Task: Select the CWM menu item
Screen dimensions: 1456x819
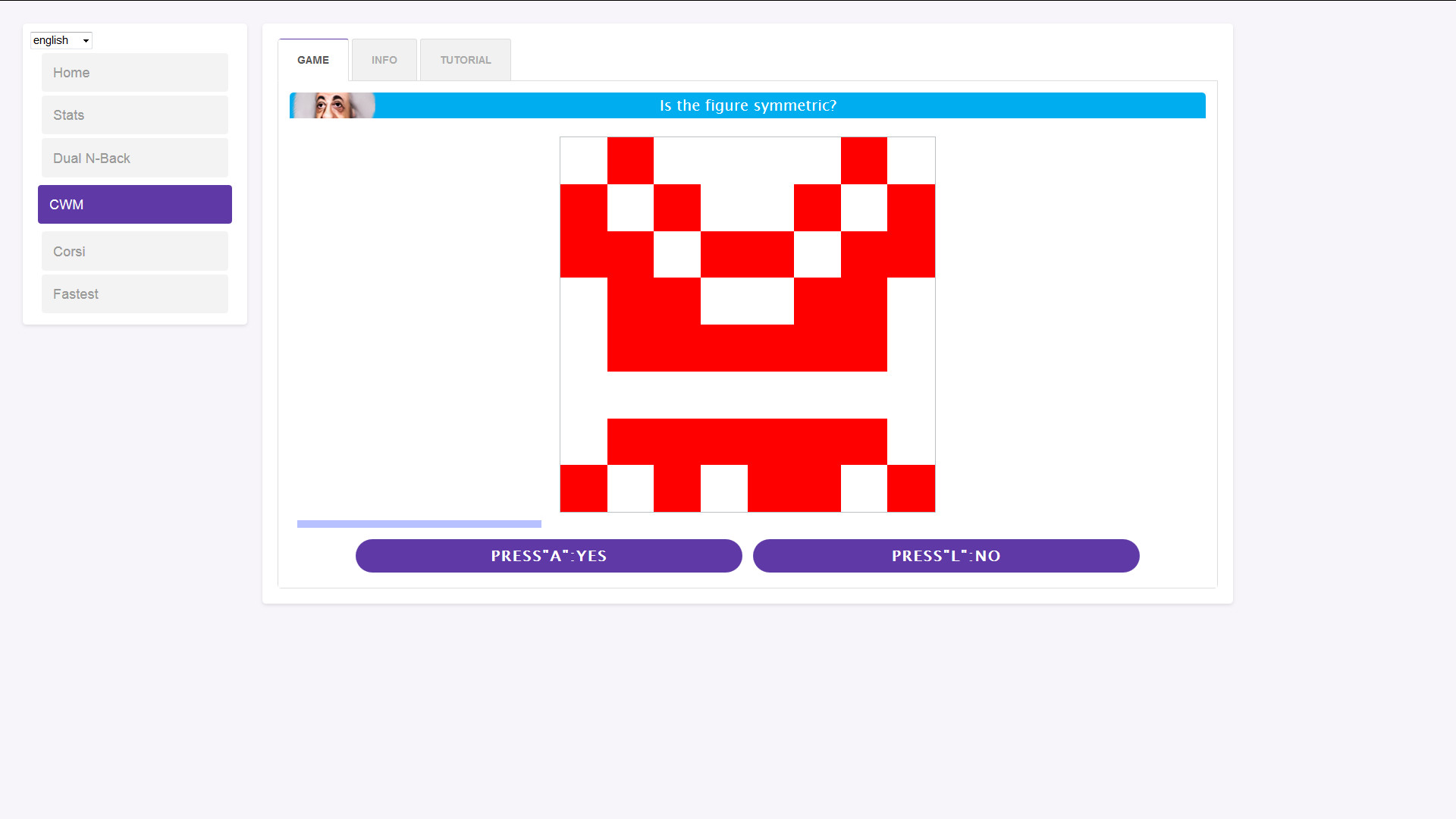Action: (135, 205)
